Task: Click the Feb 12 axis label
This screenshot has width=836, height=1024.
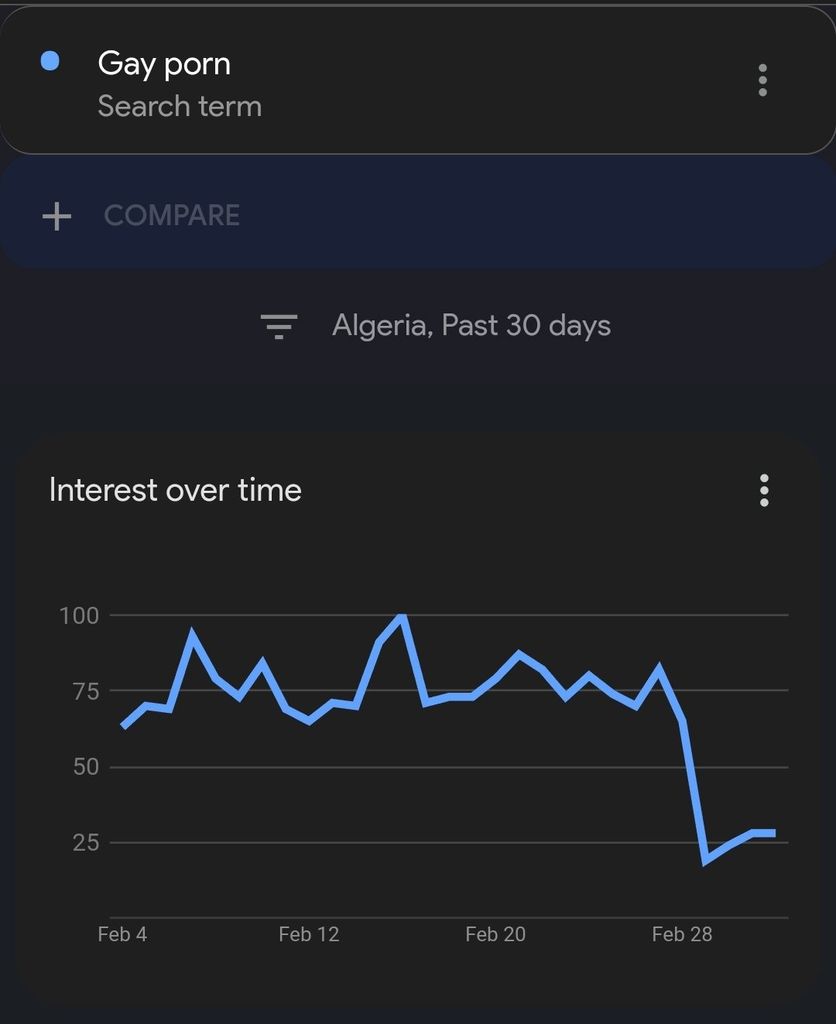Action: click(x=309, y=935)
